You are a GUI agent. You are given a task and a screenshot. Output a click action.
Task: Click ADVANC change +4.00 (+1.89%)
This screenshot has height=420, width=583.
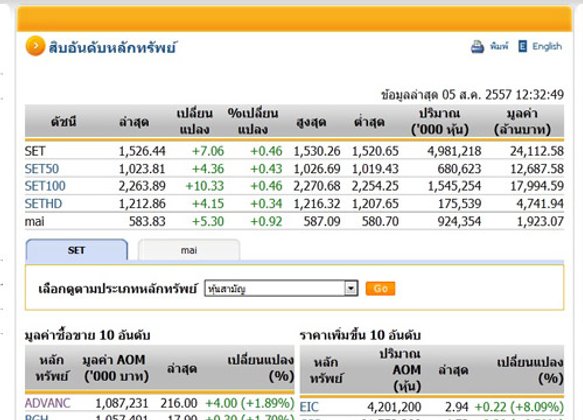tap(249, 403)
